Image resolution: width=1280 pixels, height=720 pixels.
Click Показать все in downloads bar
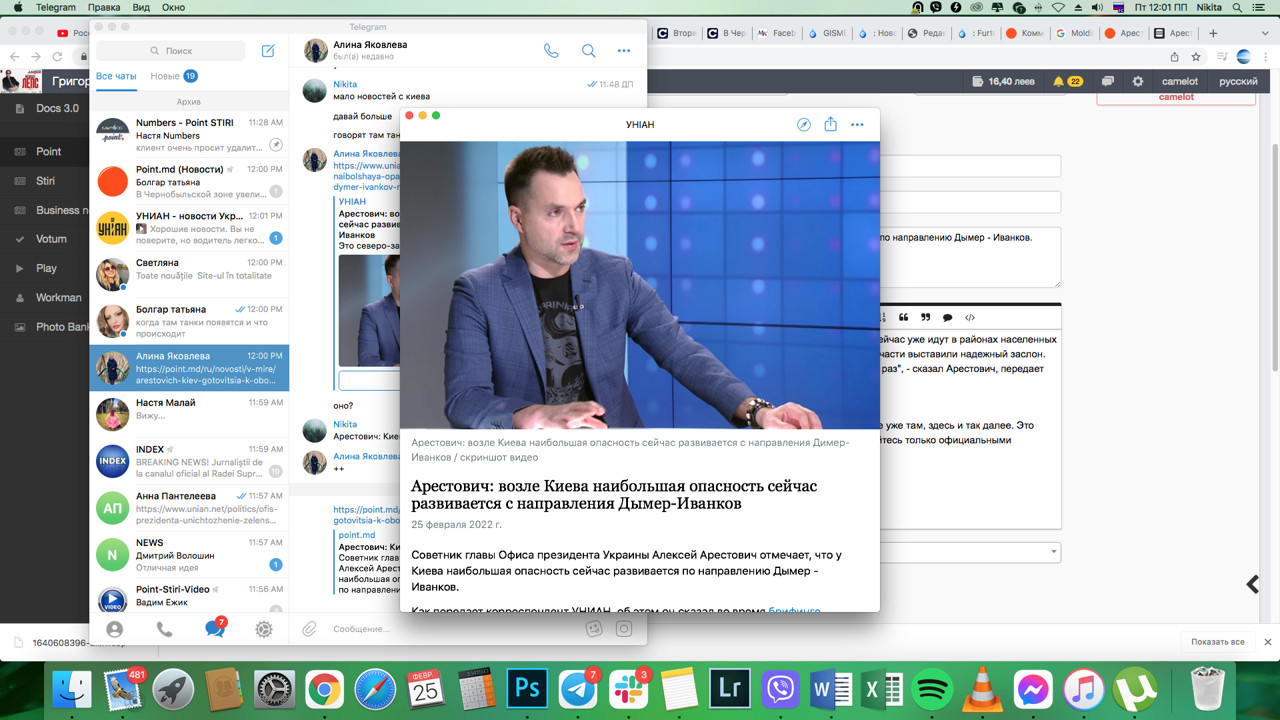1217,642
